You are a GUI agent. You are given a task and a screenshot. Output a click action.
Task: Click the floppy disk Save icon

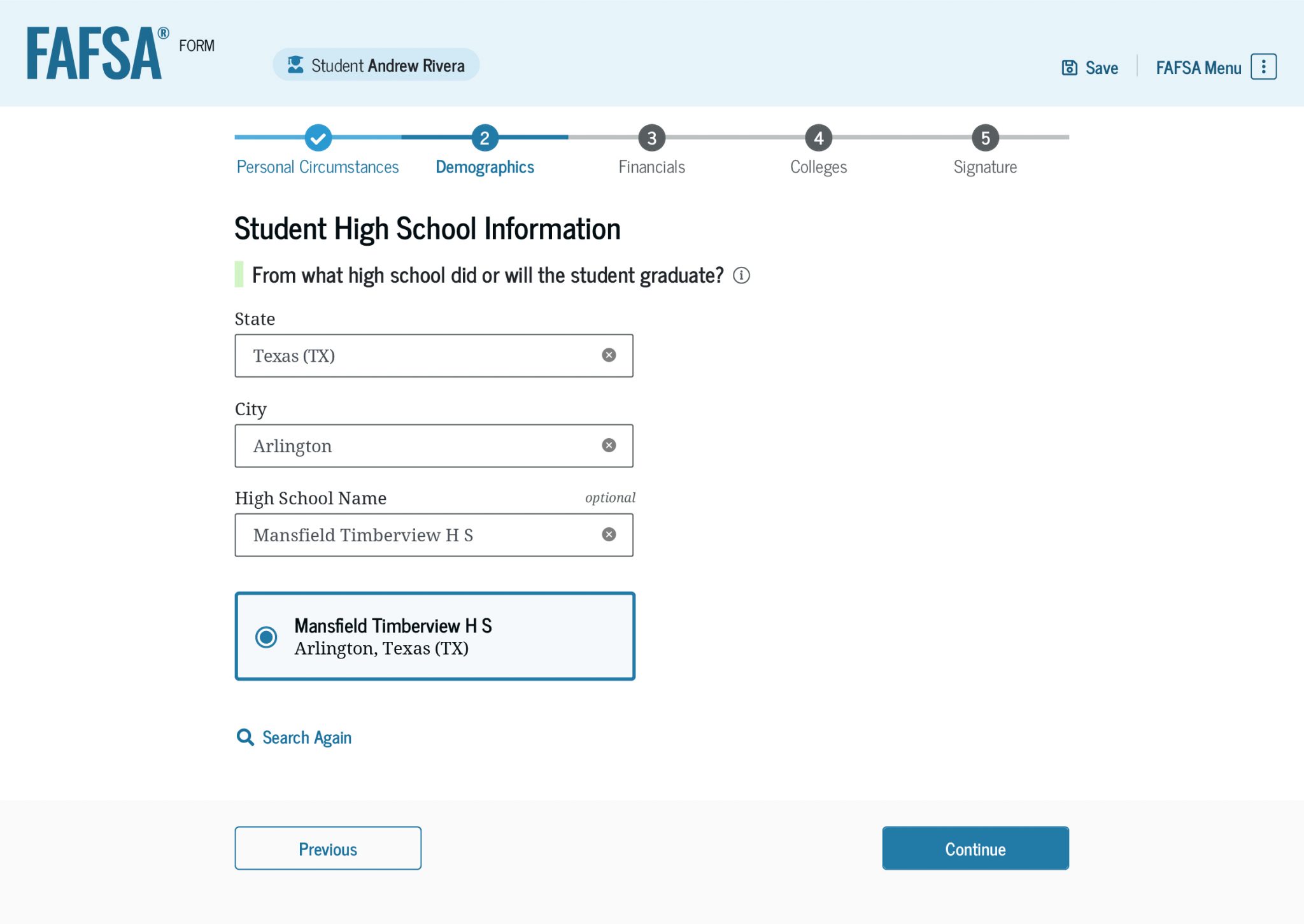click(x=1071, y=66)
